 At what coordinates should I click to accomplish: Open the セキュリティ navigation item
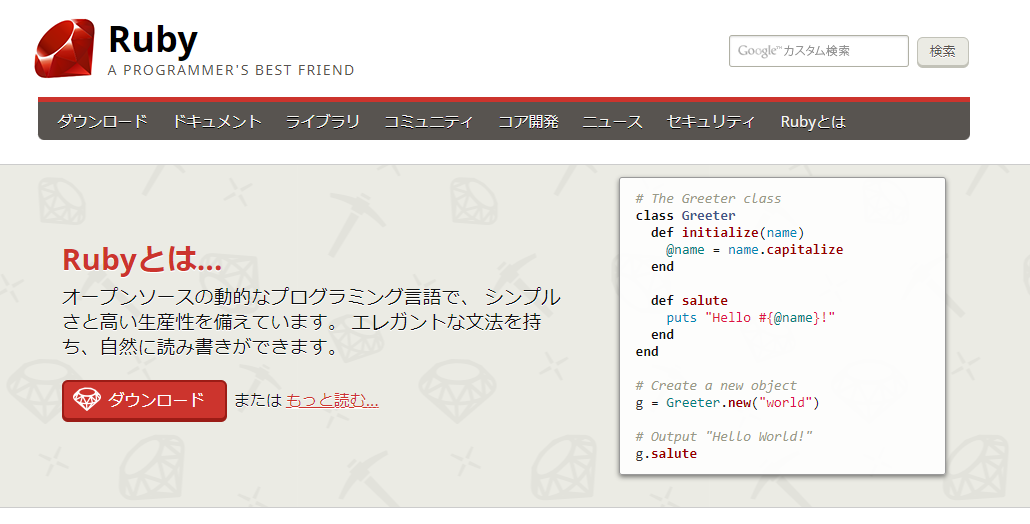[711, 121]
